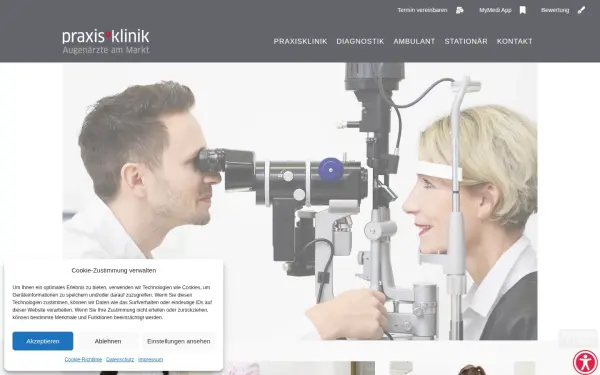This screenshot has width=600, height=375.
Task: Open the STATIONÄR menu
Action: pos(466,41)
